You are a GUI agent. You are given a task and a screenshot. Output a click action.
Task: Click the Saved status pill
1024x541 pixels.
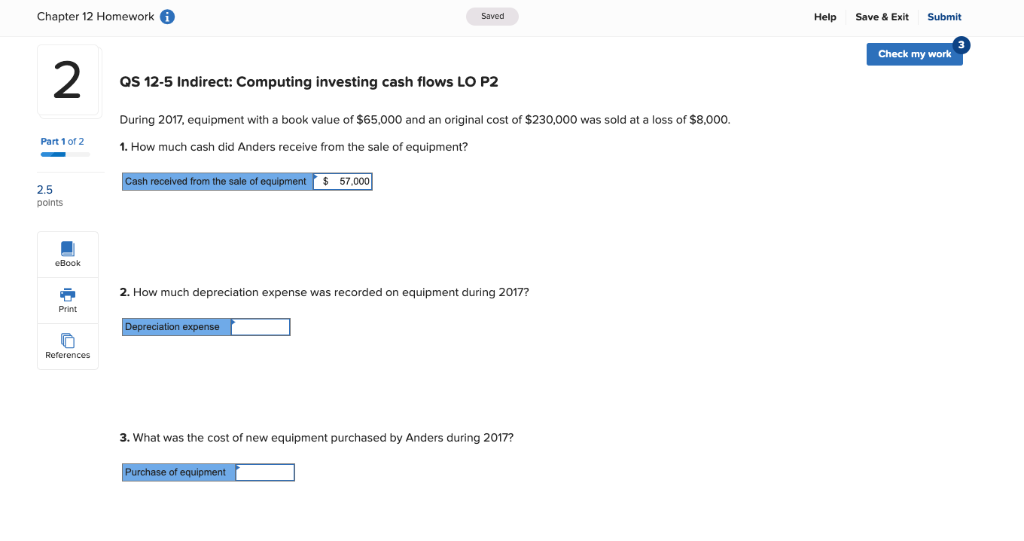pyautogui.click(x=492, y=16)
